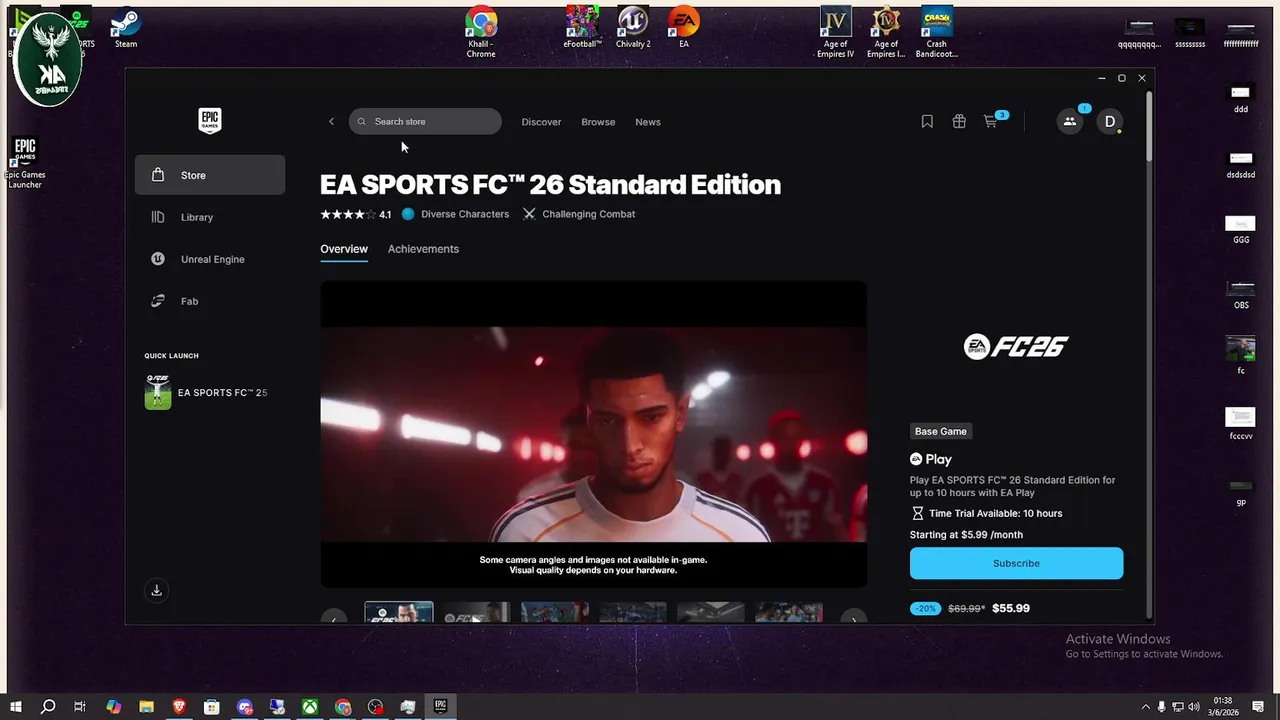Click the game trailer video player
The image size is (1280, 720).
(593, 434)
